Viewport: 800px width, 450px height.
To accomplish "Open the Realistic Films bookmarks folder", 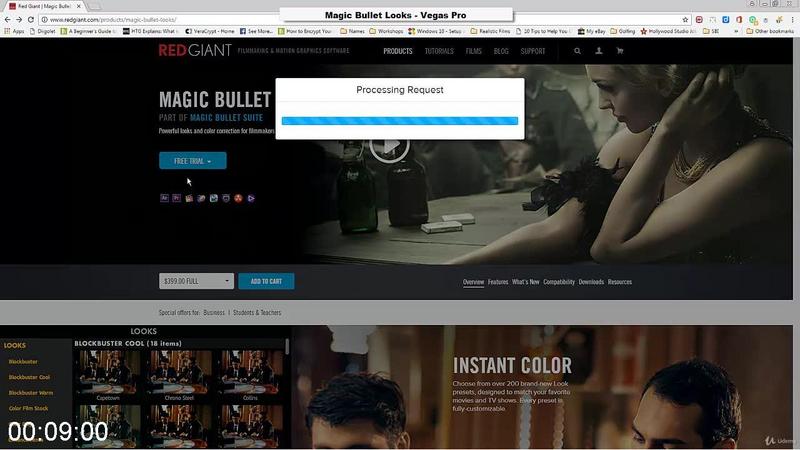I will point(490,31).
